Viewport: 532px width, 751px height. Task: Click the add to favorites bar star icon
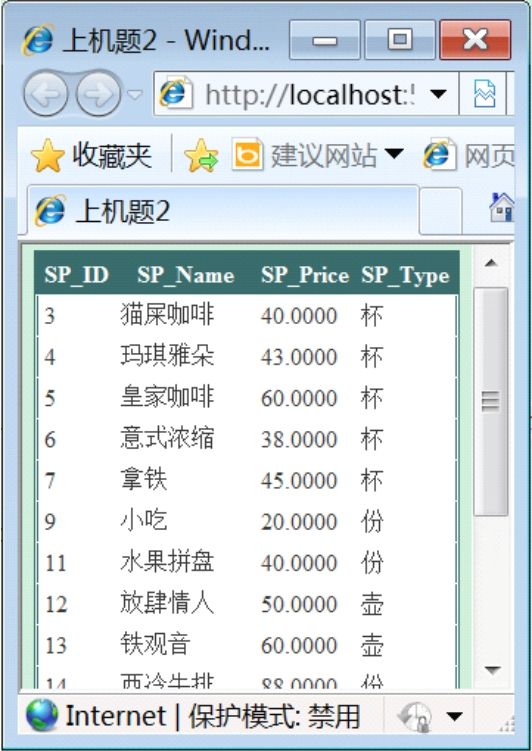(201, 156)
